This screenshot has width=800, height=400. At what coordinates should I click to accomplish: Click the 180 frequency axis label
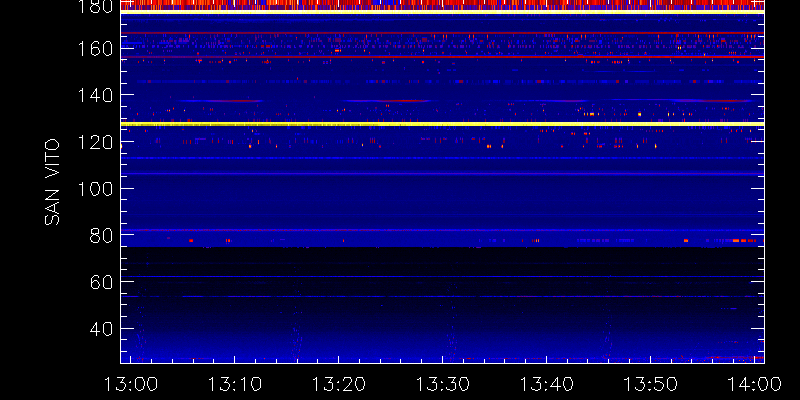point(95,7)
